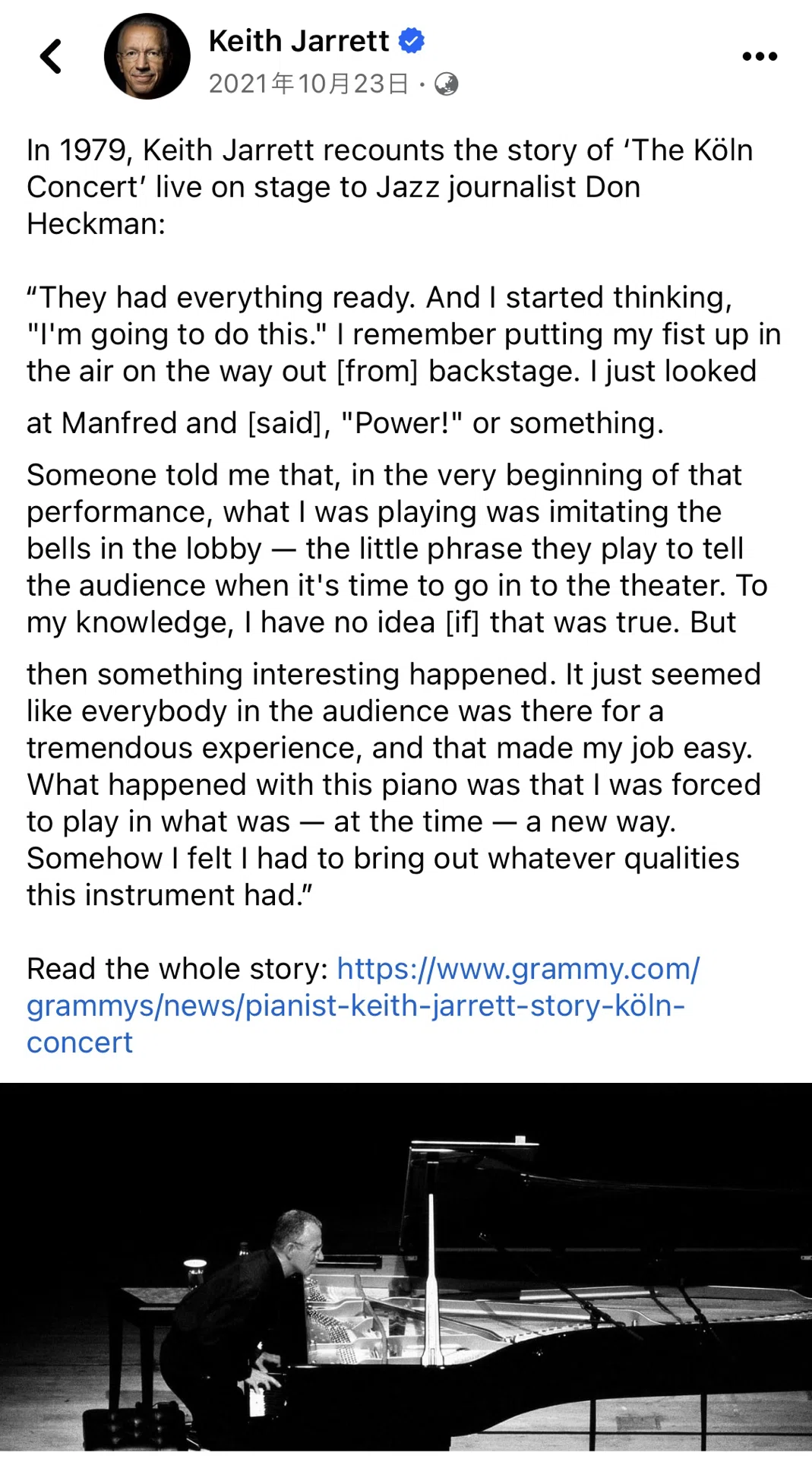Open the grammy.com article link

pyautogui.click(x=363, y=1005)
